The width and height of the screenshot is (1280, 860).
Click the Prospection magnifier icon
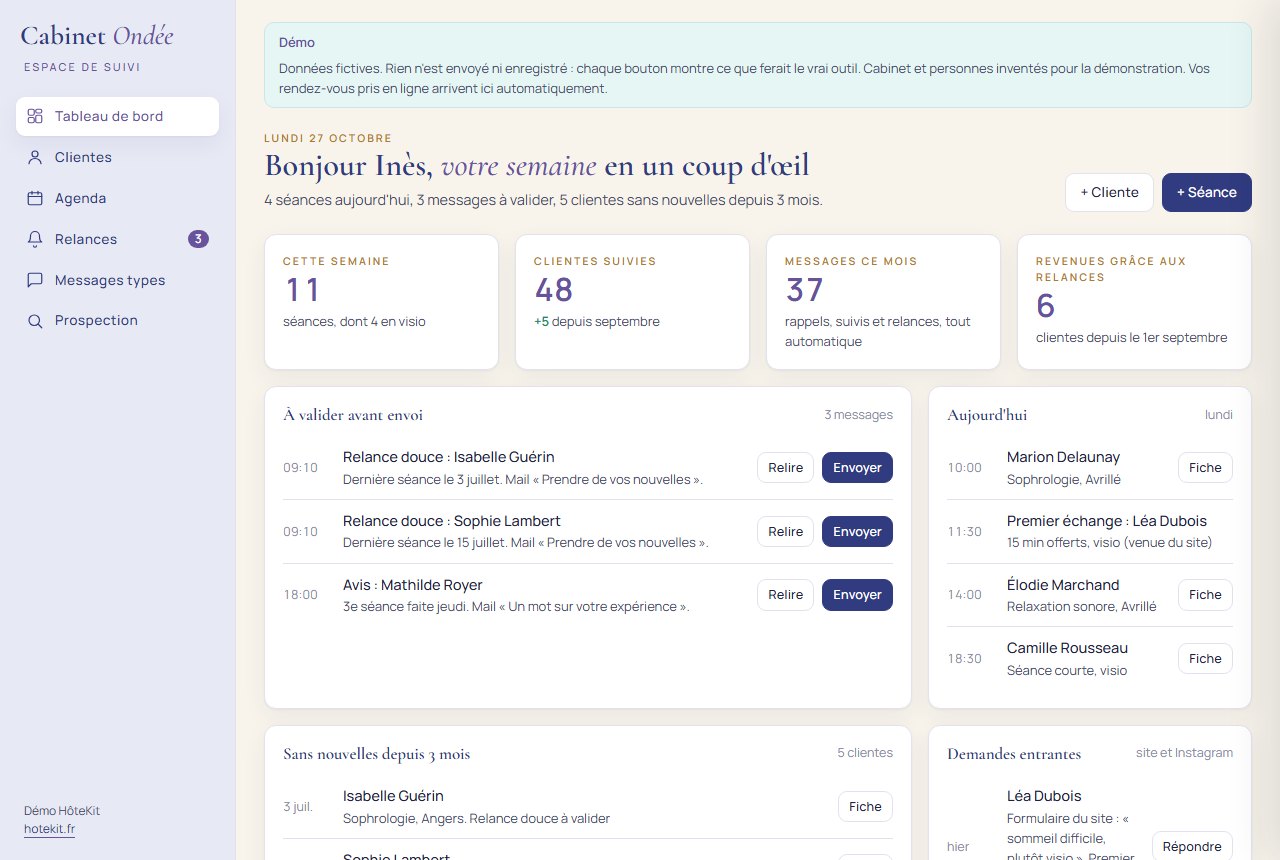click(x=35, y=321)
